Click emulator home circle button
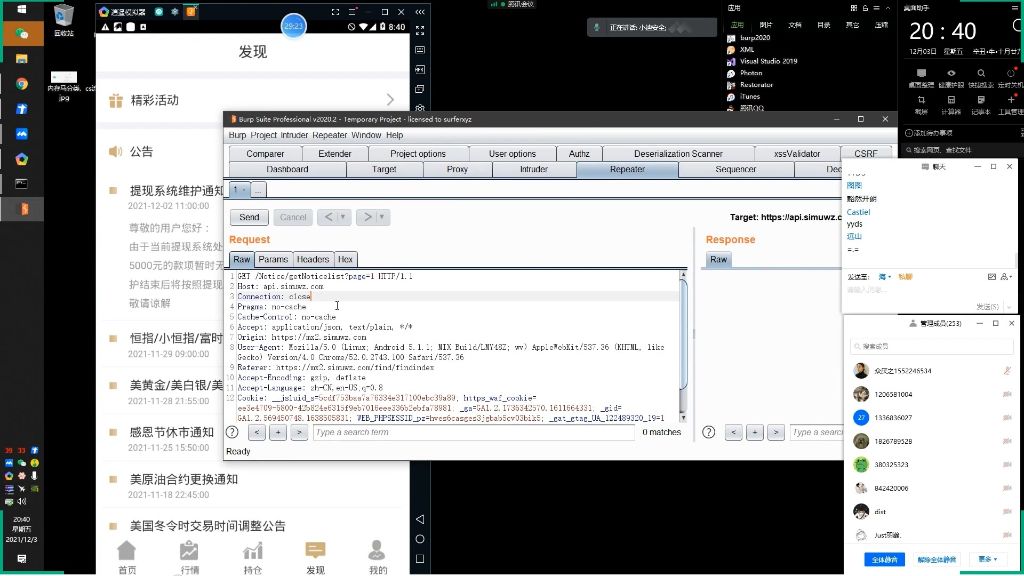Screen dimensions: 1024x576 pos(420,539)
